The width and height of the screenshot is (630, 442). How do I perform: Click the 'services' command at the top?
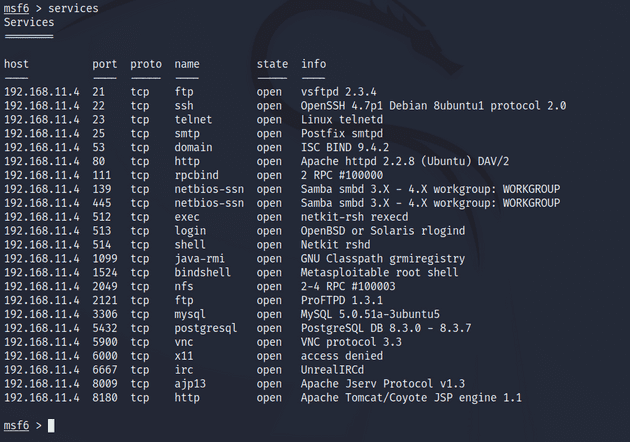[73, 8]
